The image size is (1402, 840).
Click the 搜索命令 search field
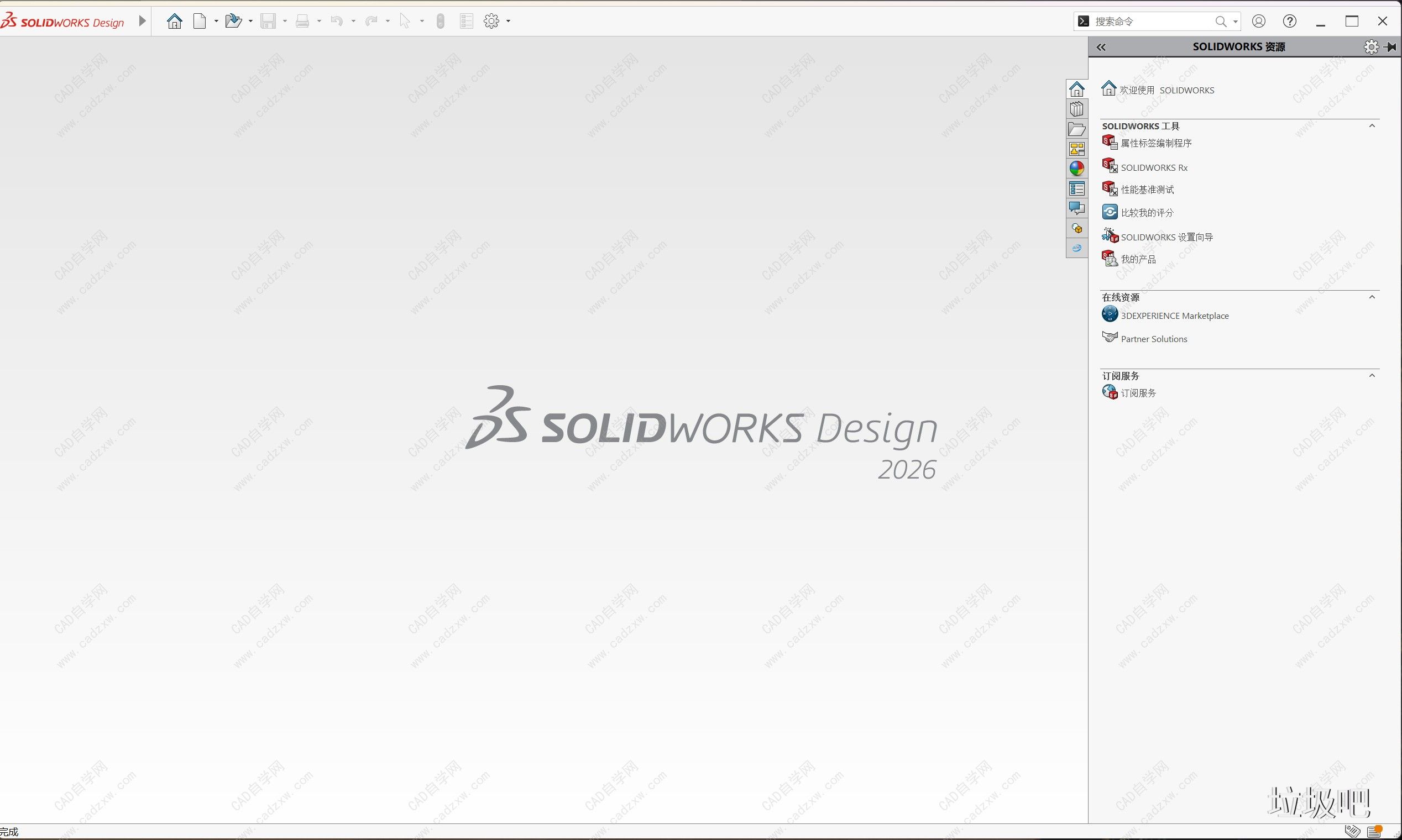(1149, 22)
